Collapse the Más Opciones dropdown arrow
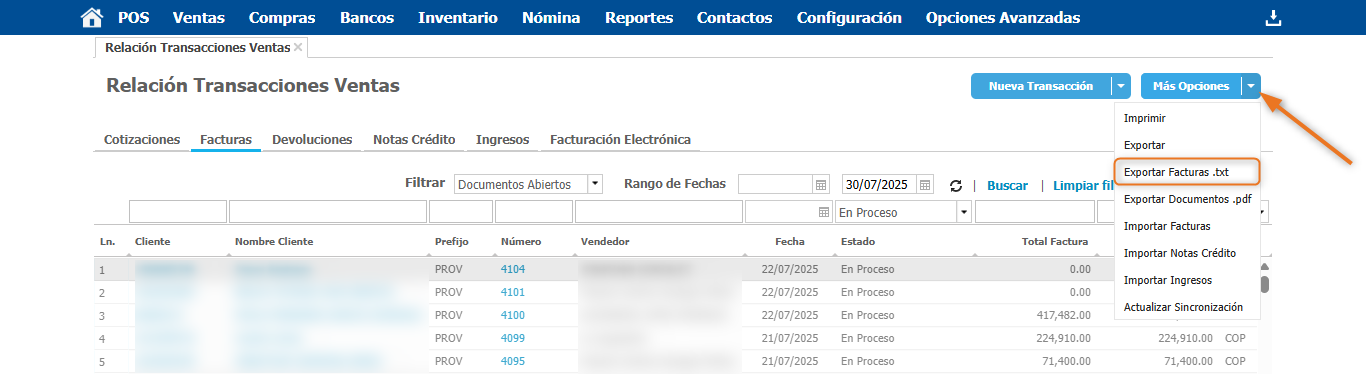This screenshot has height=374, width=1366. 1251,86
